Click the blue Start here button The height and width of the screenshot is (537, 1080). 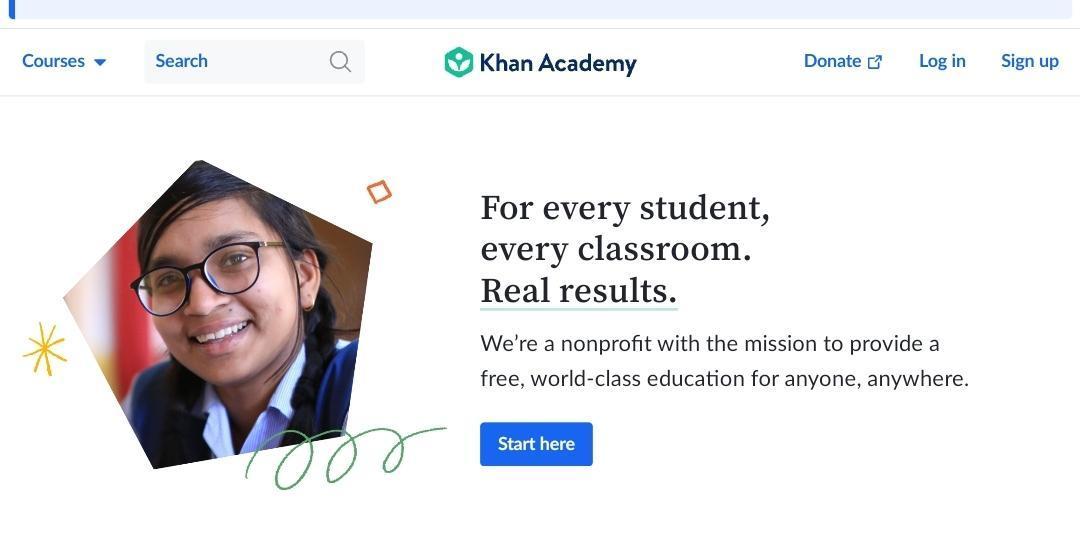click(x=536, y=444)
